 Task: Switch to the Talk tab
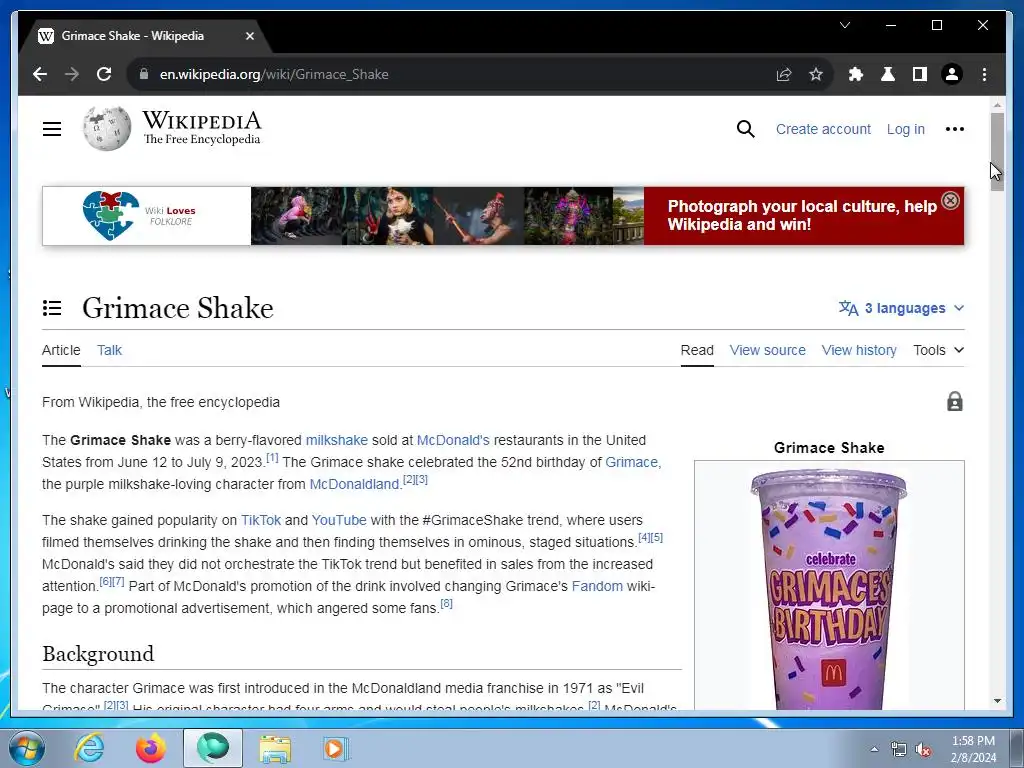coord(109,350)
